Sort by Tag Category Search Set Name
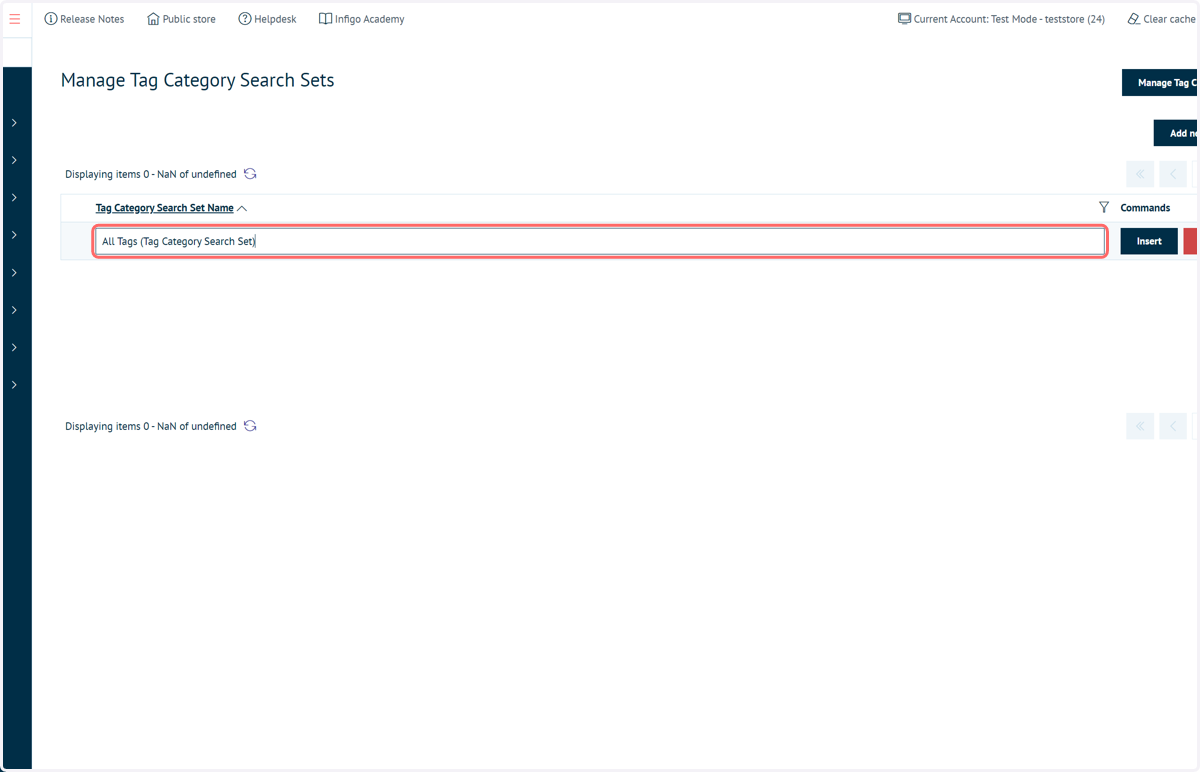 pyautogui.click(x=165, y=208)
